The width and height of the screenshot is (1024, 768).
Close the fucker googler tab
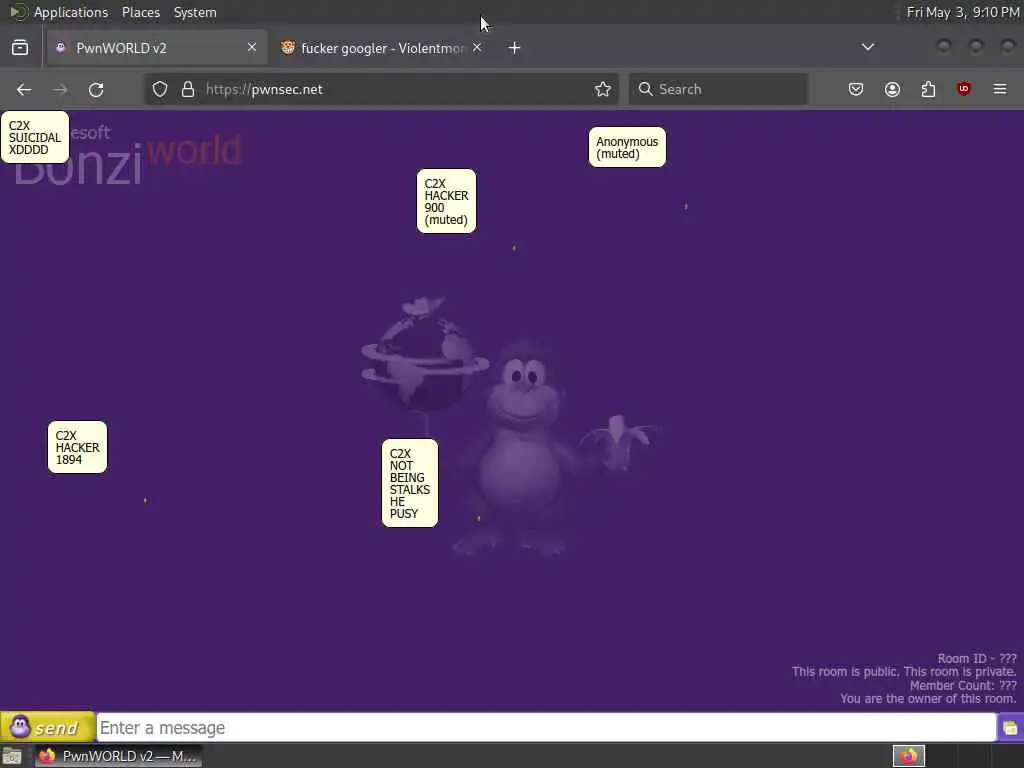click(477, 47)
